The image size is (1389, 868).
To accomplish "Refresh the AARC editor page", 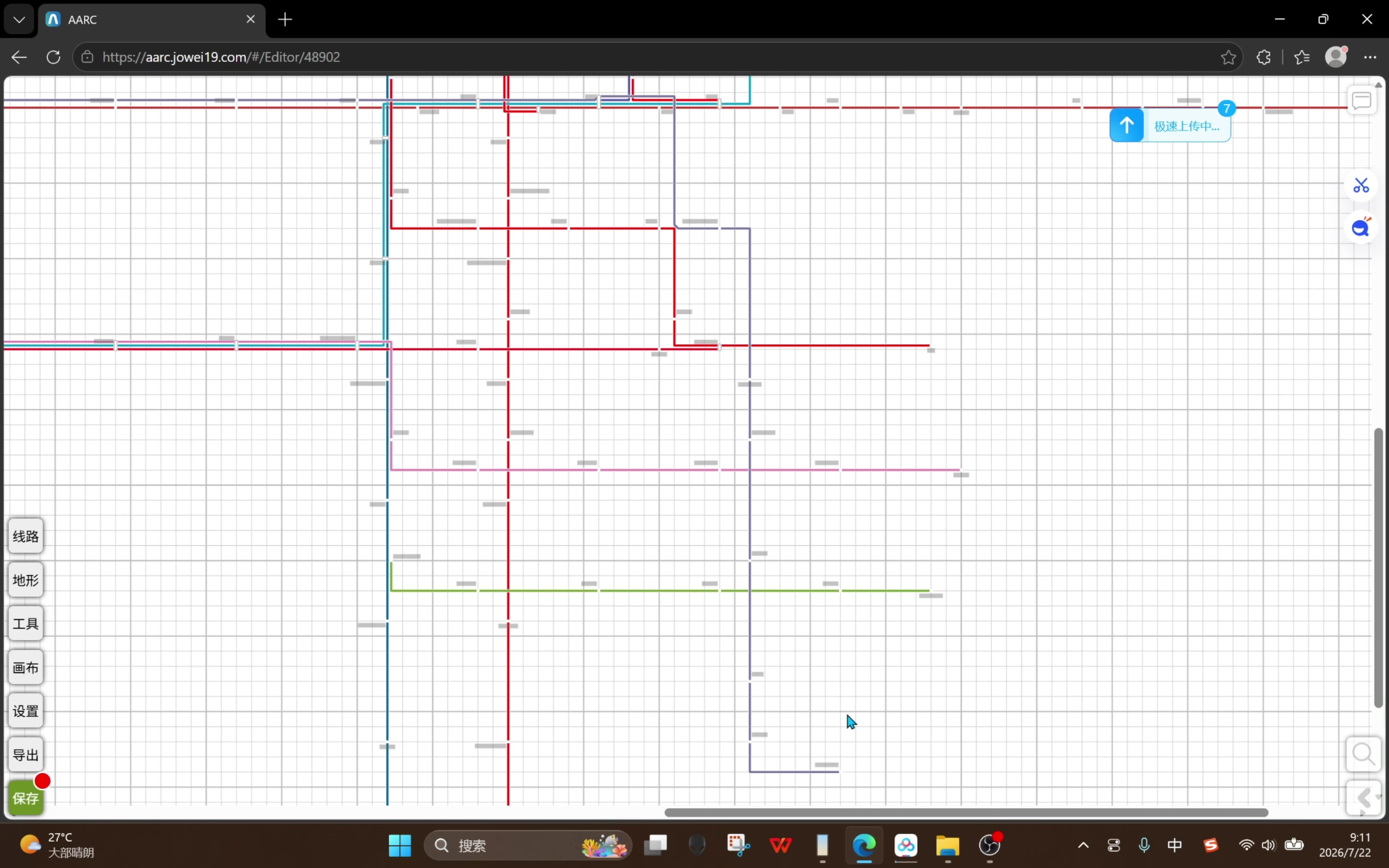I will tap(53, 57).
